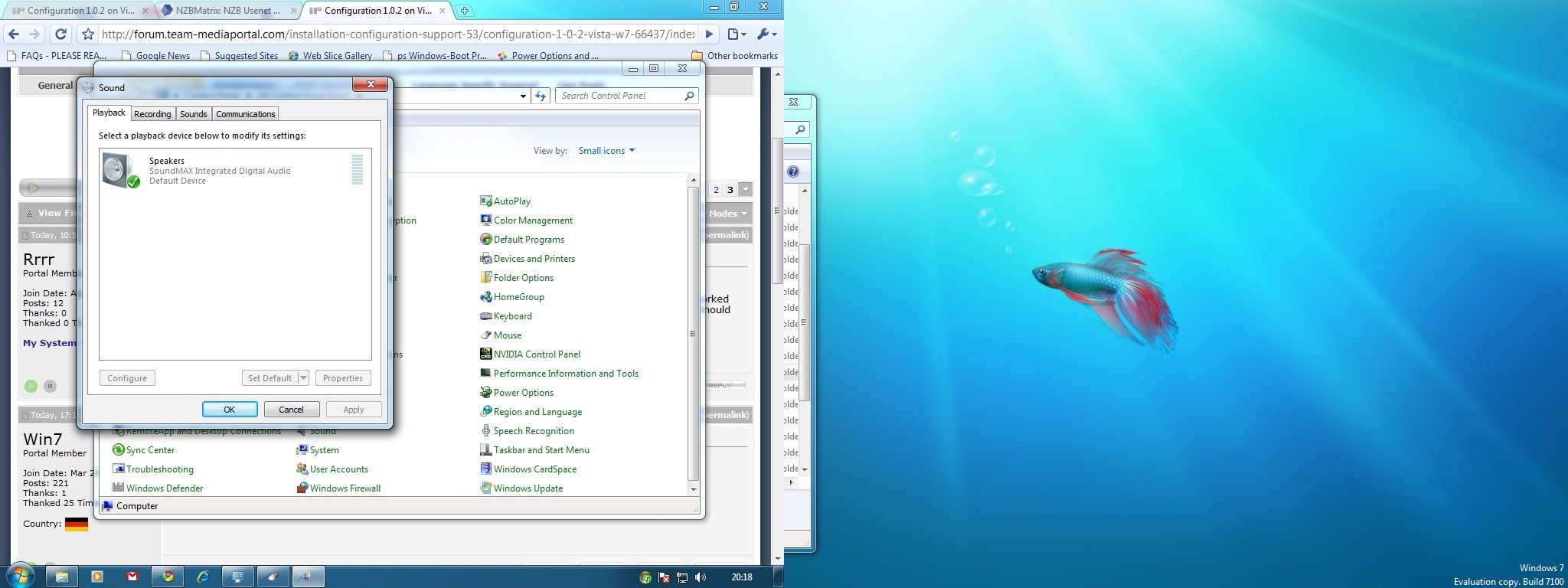Click the refresh icon beside Control Panel address bar
The width and height of the screenshot is (1568, 588).
[541, 96]
